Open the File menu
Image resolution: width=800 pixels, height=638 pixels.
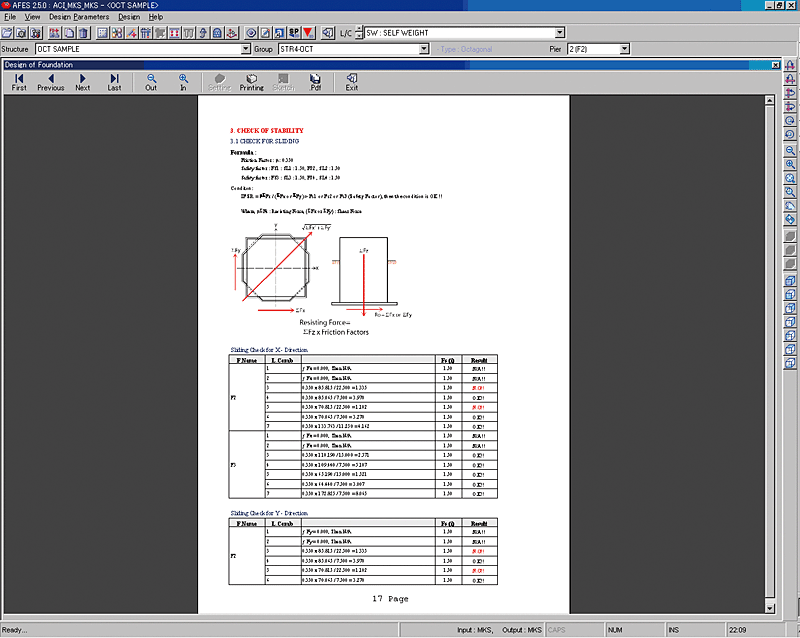pyautogui.click(x=10, y=17)
